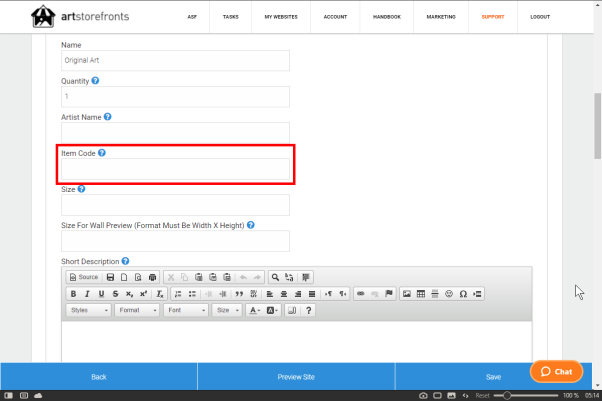Insert an image using the editor image icon
This screenshot has height=401, width=602.
point(406,294)
